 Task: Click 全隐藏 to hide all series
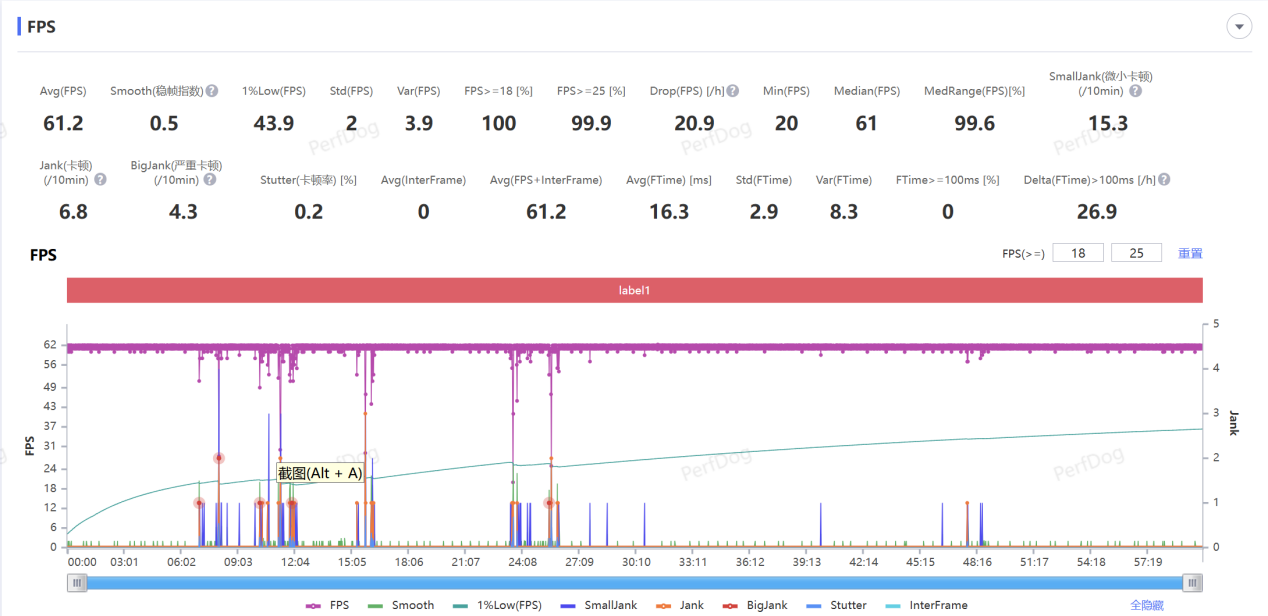1146,605
